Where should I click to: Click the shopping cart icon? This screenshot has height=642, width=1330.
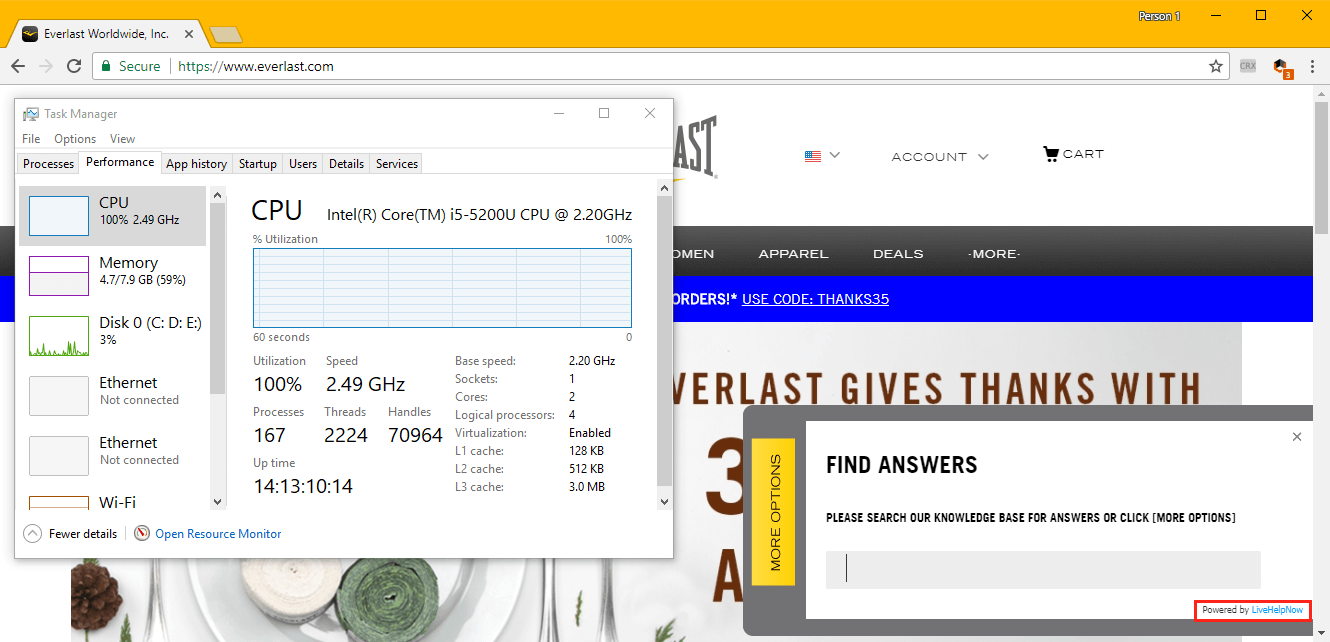(1050, 154)
